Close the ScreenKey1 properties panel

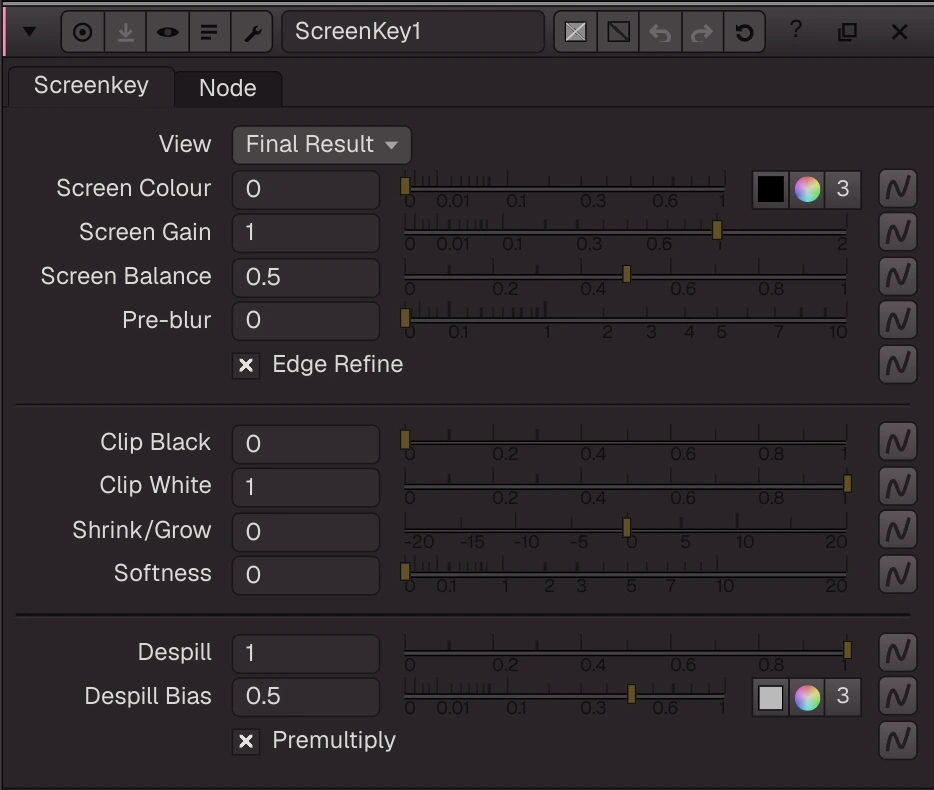click(x=899, y=32)
